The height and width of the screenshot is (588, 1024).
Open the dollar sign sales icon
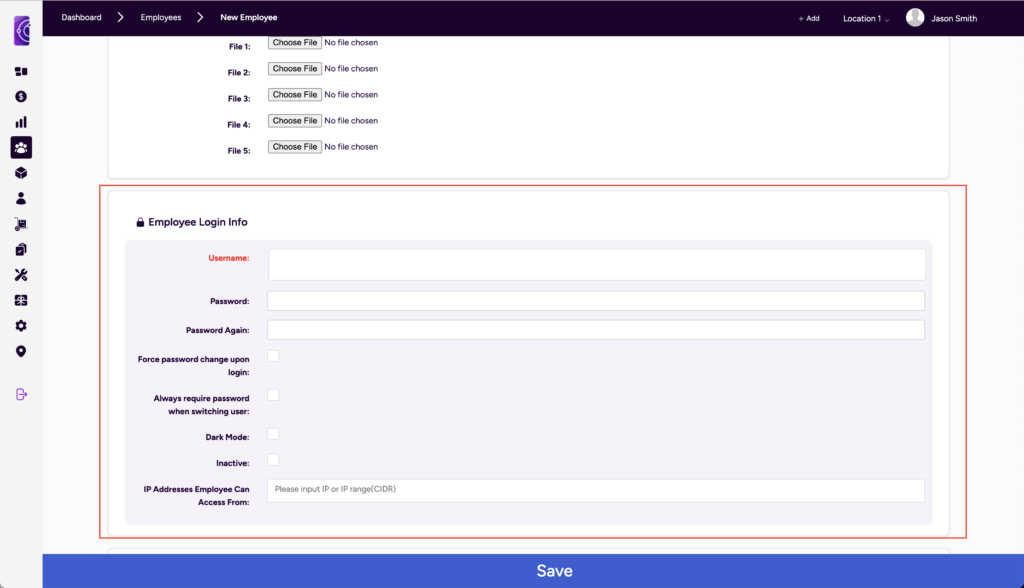tap(21, 97)
